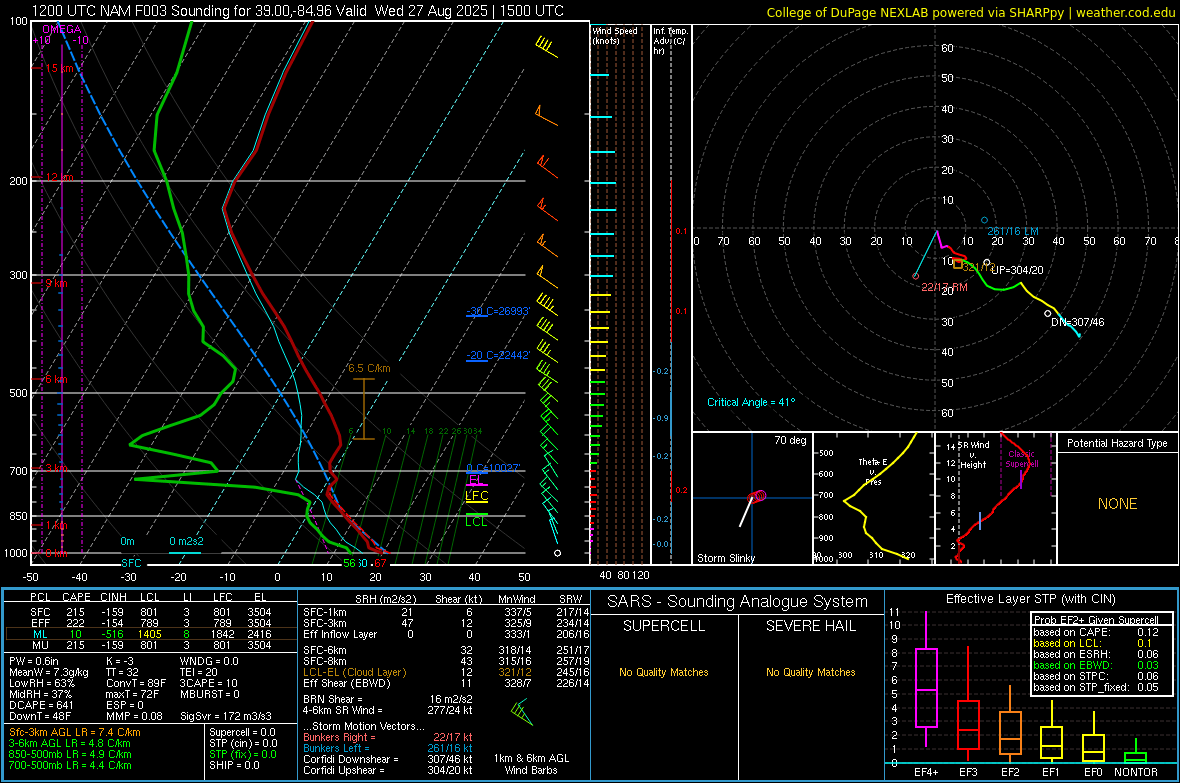Click the sounding title with valid time
The height and width of the screenshot is (783, 1180).
[297, 11]
